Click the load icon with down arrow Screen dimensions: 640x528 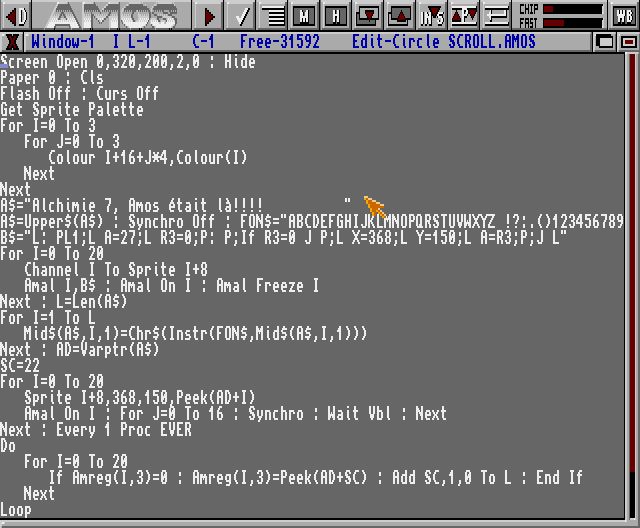[368, 16]
